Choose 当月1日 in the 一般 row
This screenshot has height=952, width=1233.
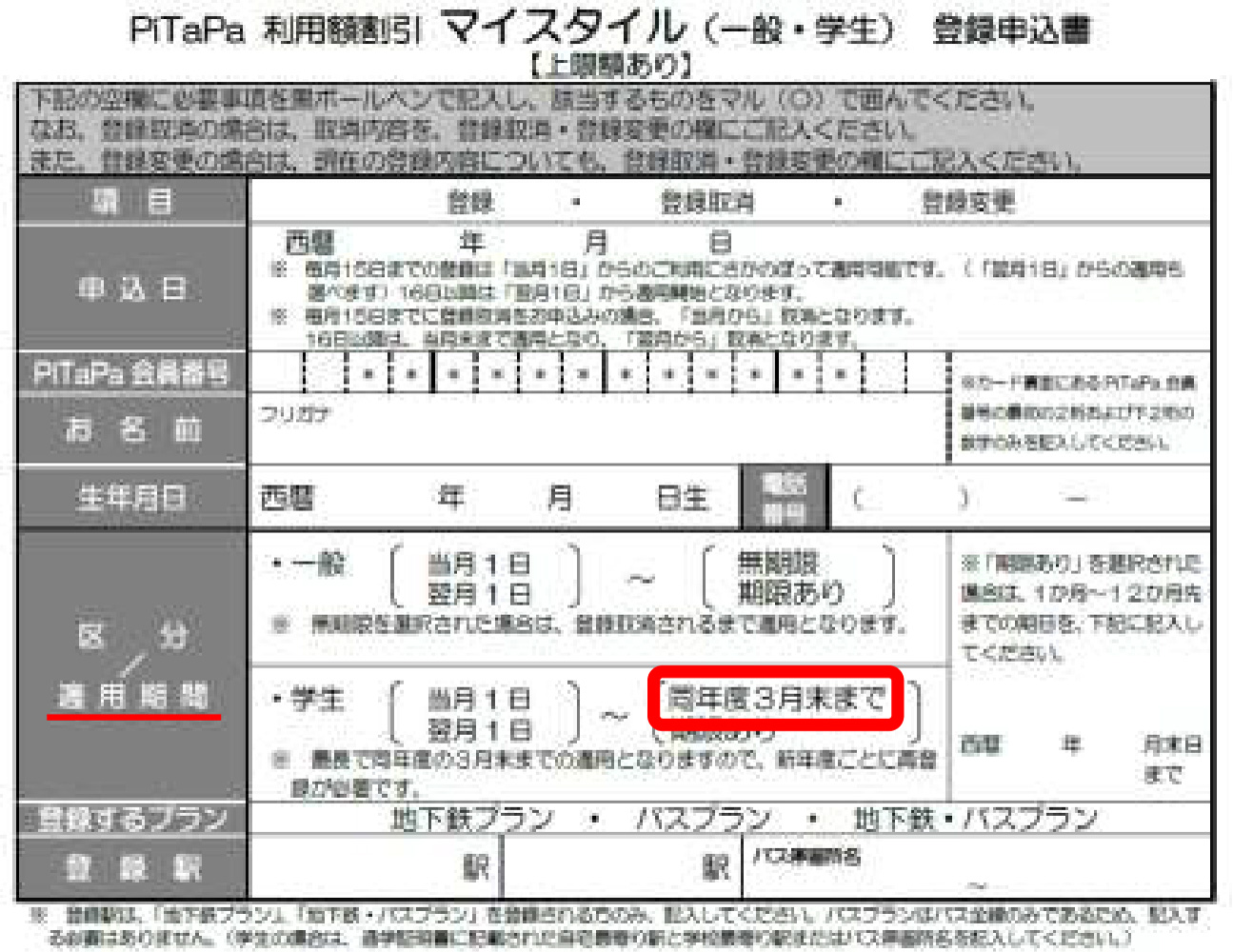tap(479, 565)
